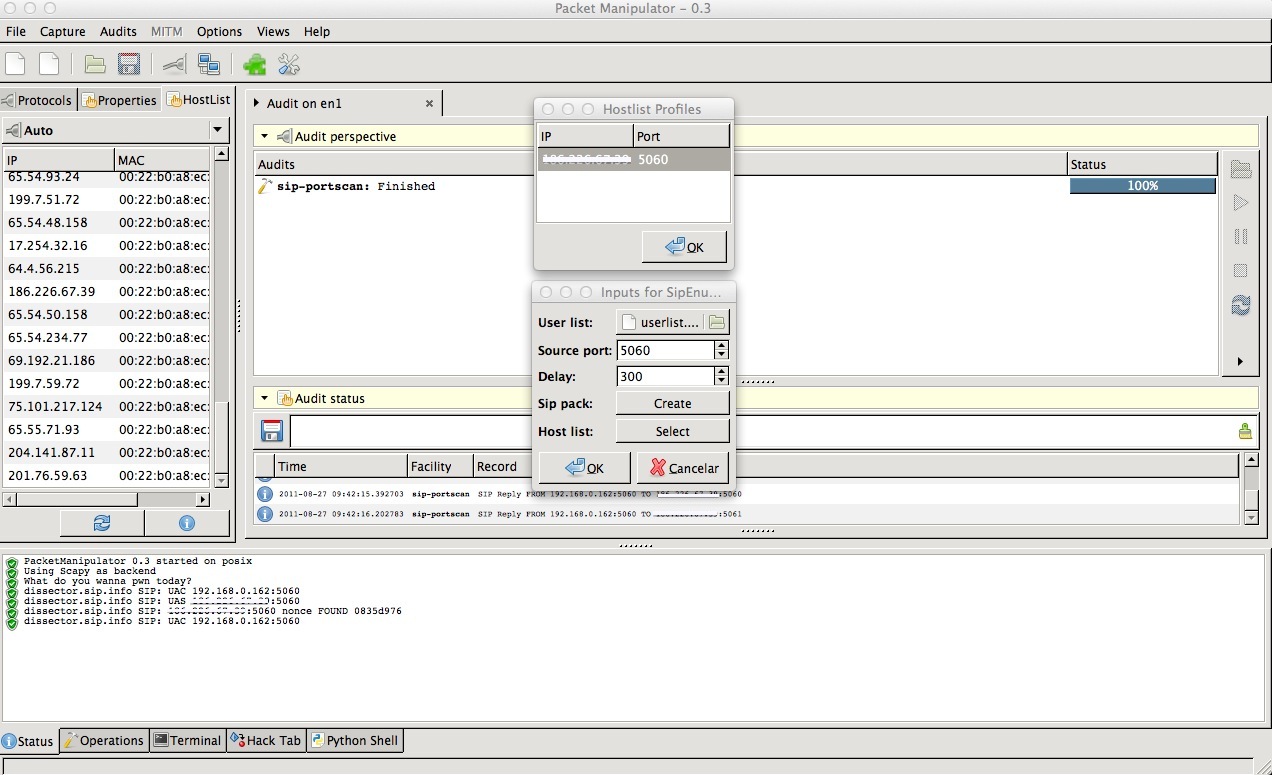Open the Terminal bottom tab
Viewport: 1272px width, 775px height.
[187, 741]
